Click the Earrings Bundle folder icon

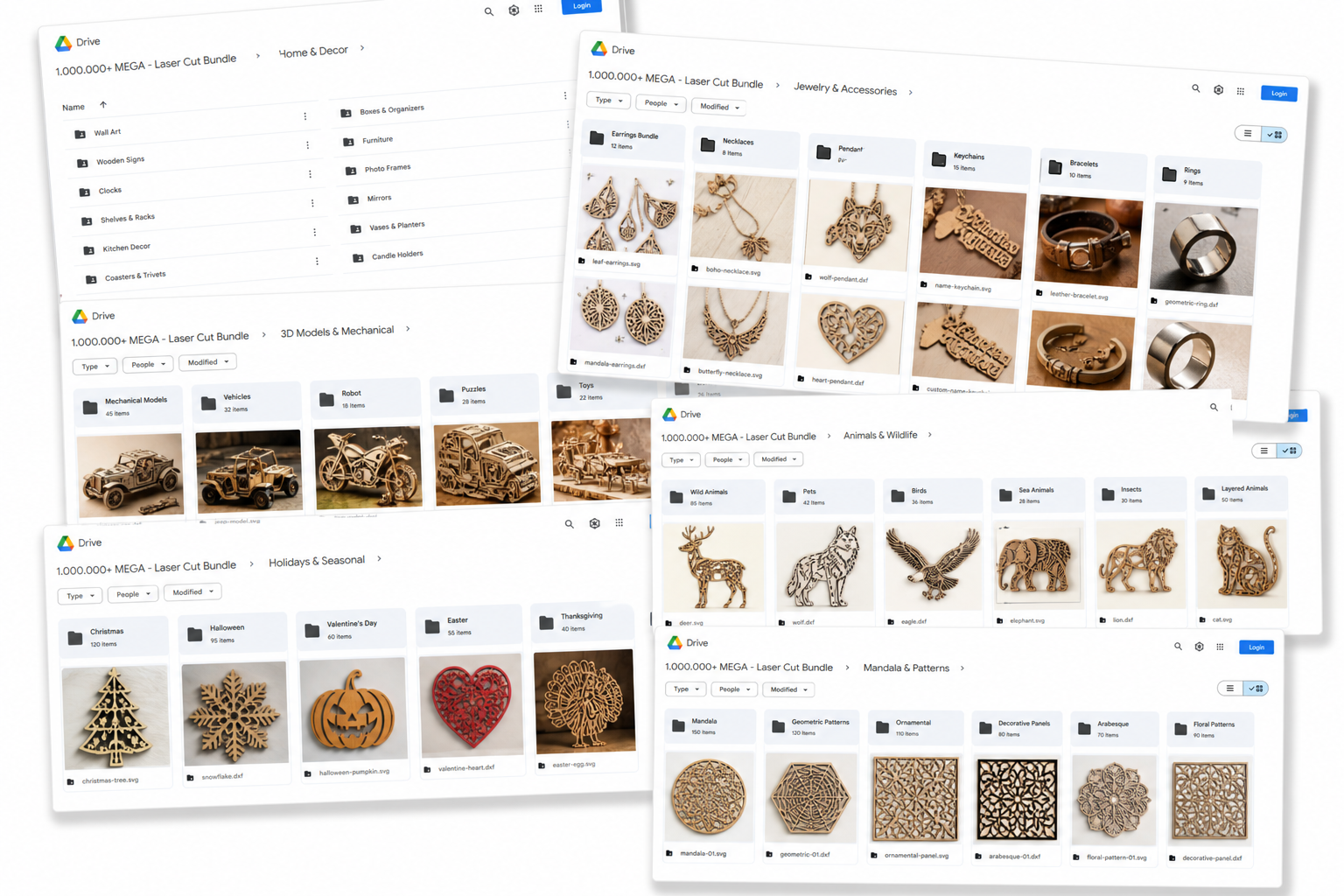pos(597,137)
